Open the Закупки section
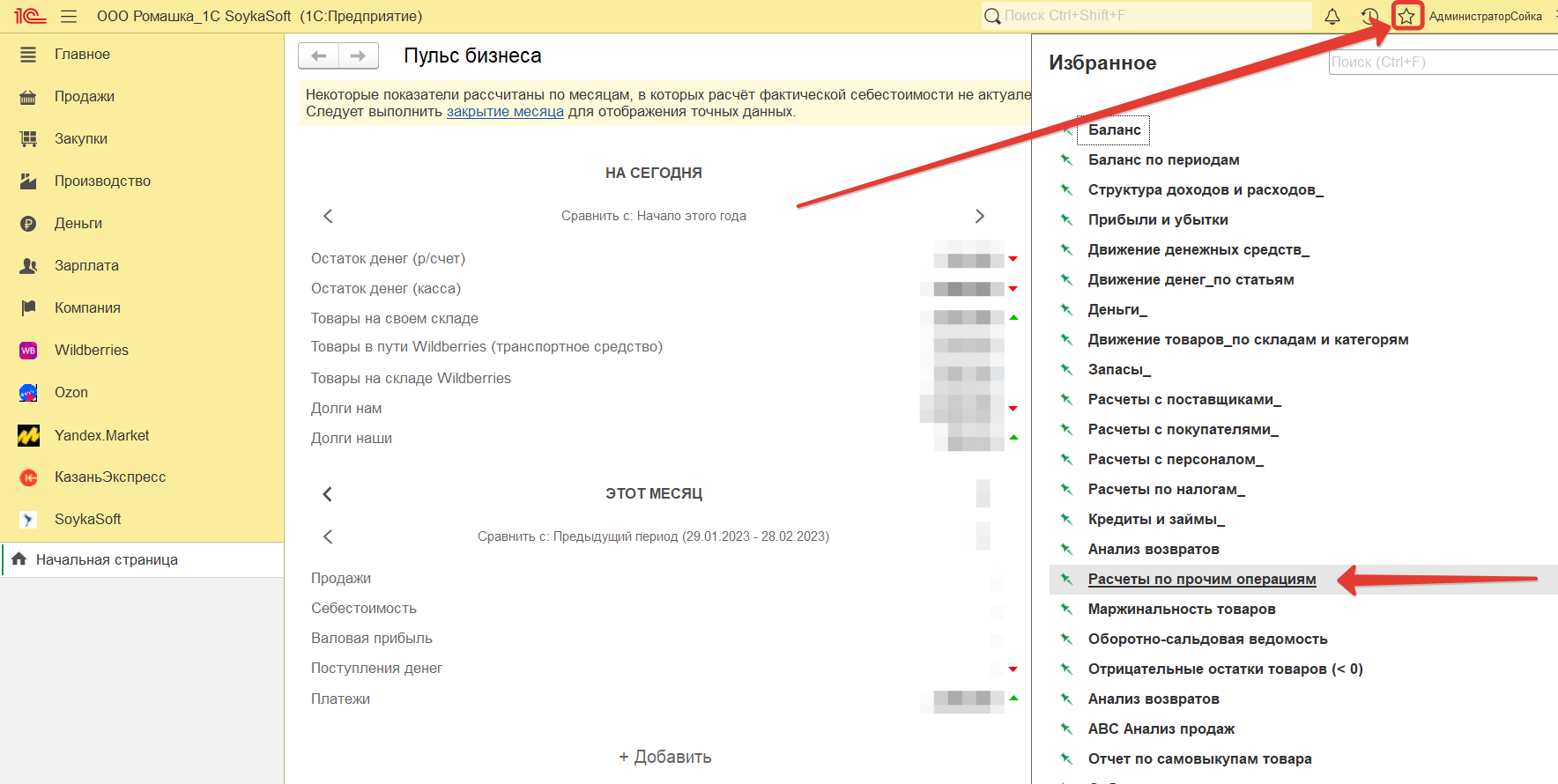 (81, 139)
